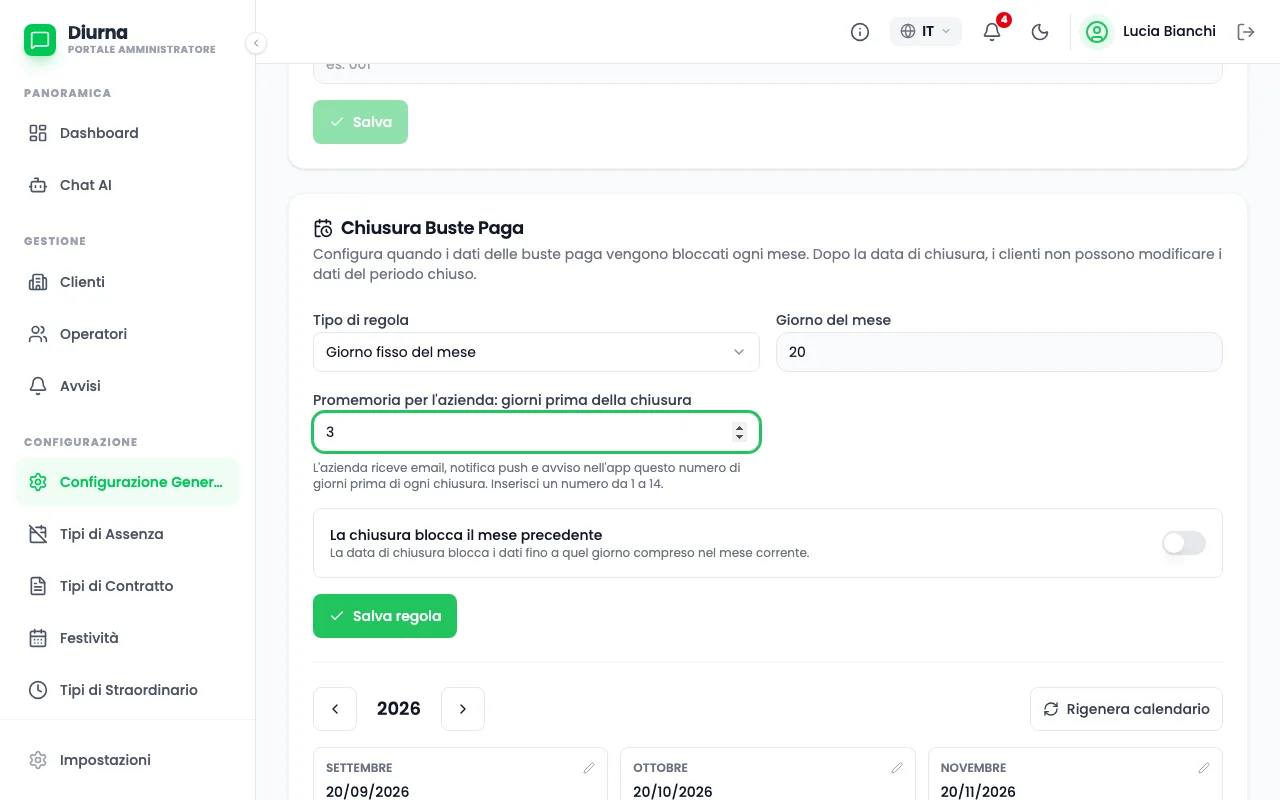The width and height of the screenshot is (1280, 800).
Task: Click the faded 'Salva' button
Action: point(360,122)
